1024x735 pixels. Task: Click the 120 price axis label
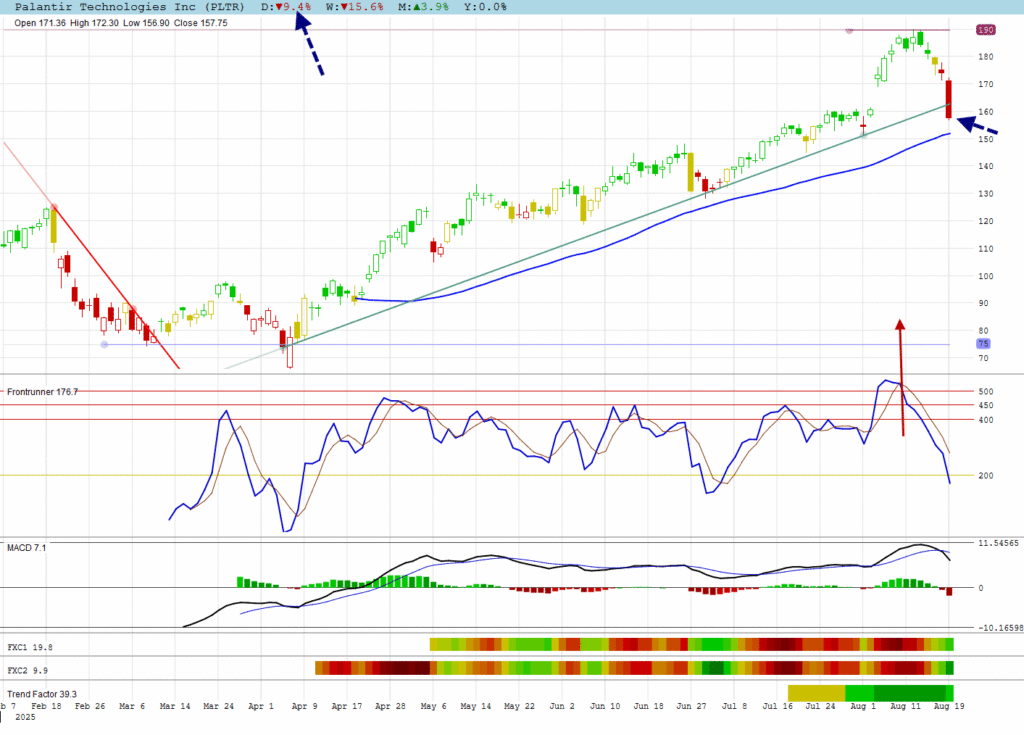pyautogui.click(x=985, y=221)
